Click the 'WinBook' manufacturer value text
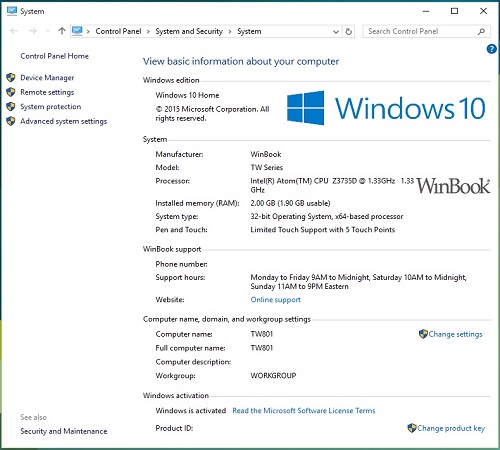 coord(266,154)
